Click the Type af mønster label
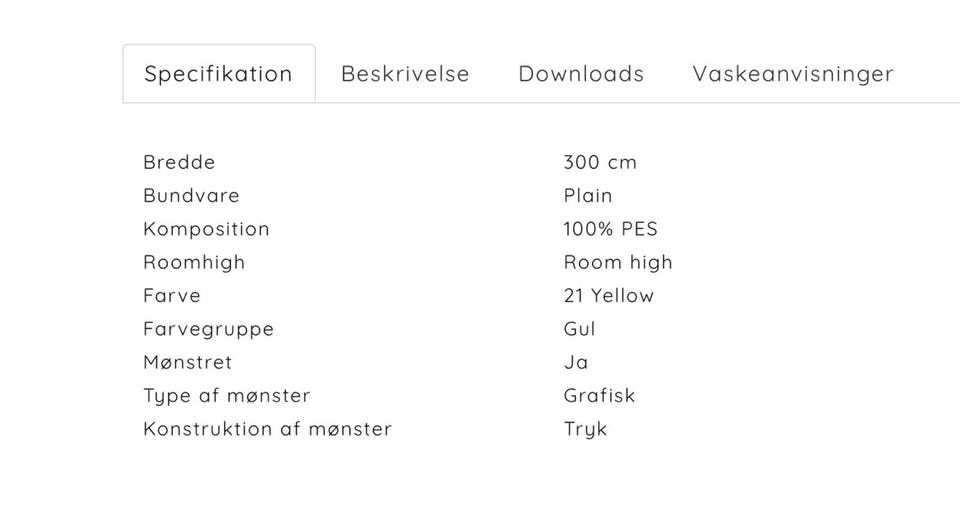 pos(227,395)
